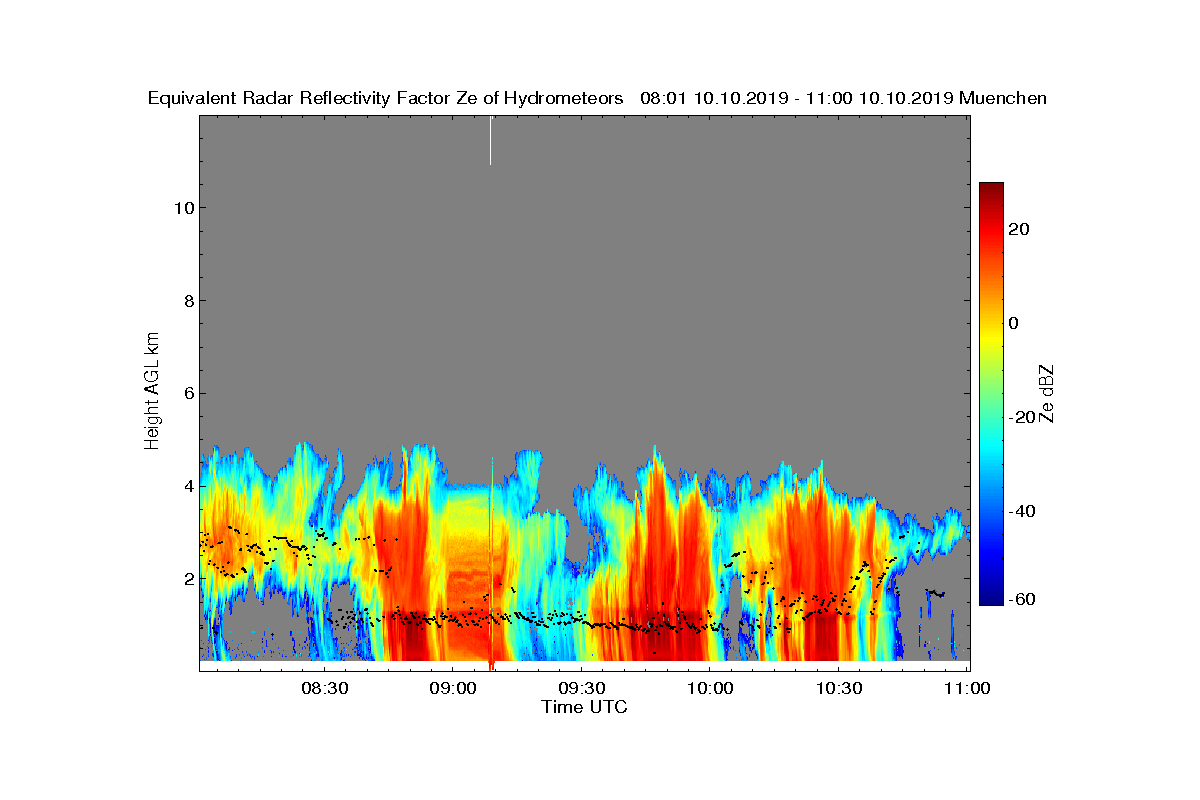
Task: Click the colorbar value 20
Action: pos(1020,229)
